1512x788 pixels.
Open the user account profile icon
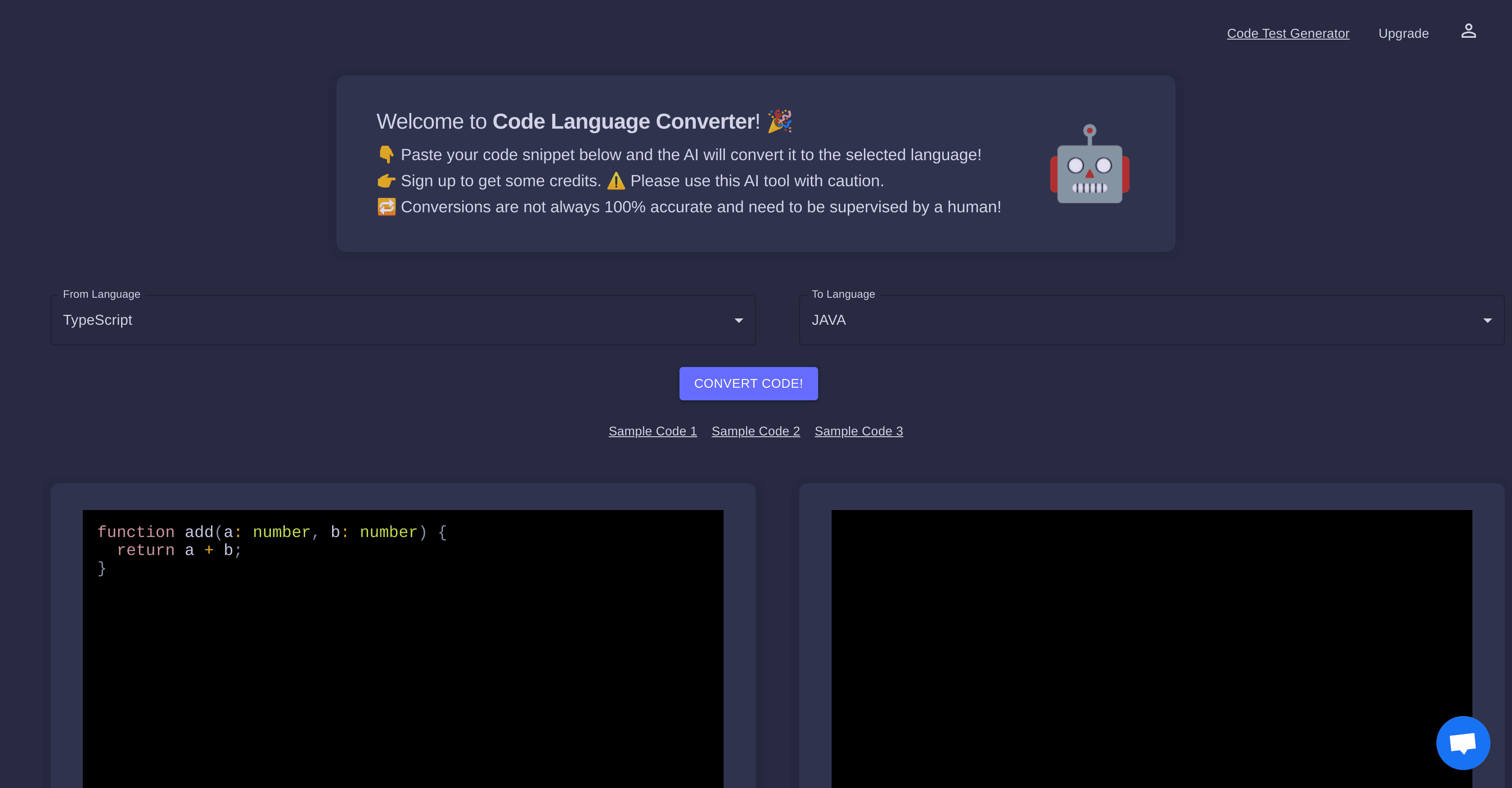[1468, 31]
